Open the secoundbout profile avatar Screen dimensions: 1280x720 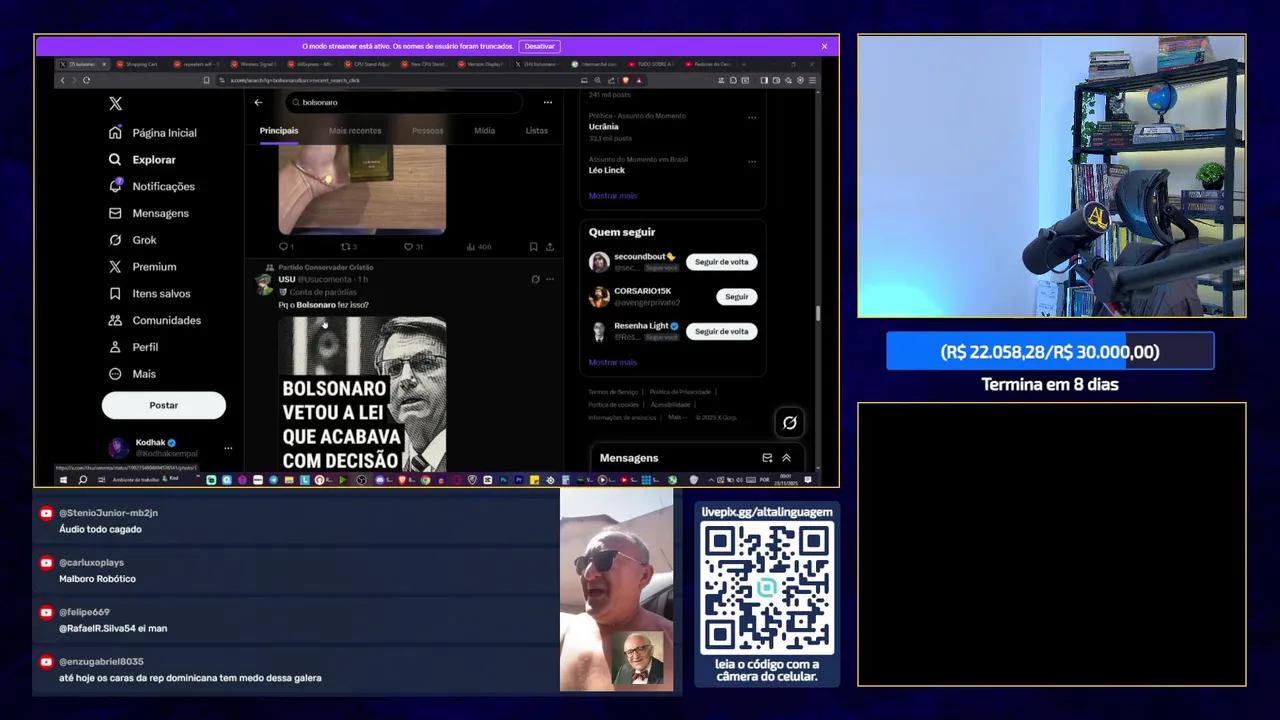(599, 262)
